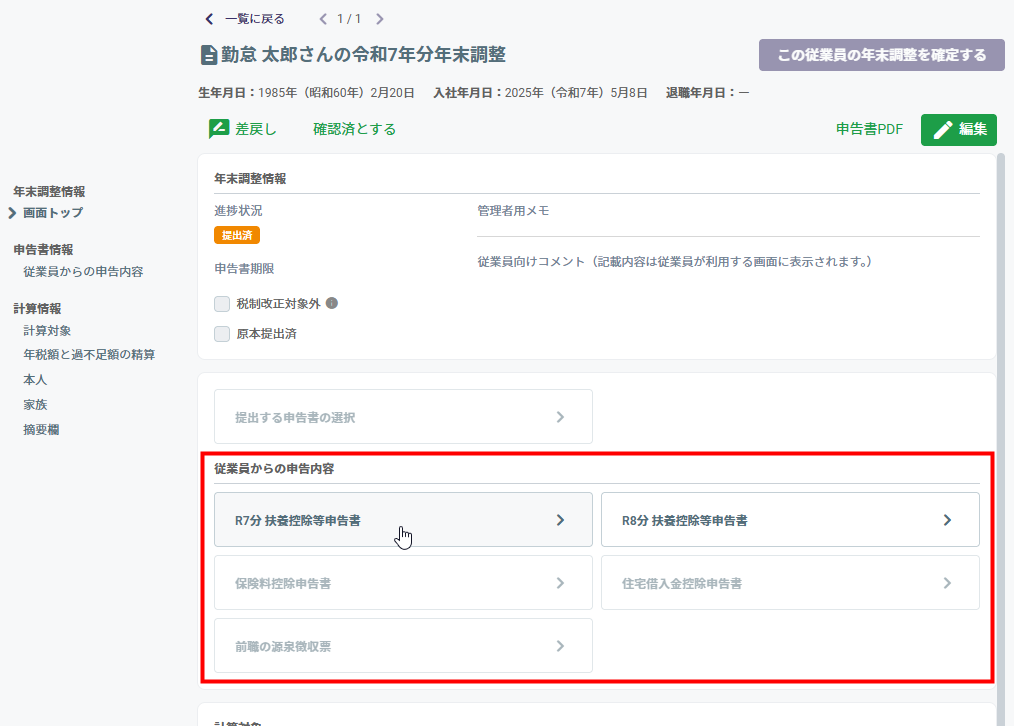
Task: Go to next employee record arrow
Action: 380,19
